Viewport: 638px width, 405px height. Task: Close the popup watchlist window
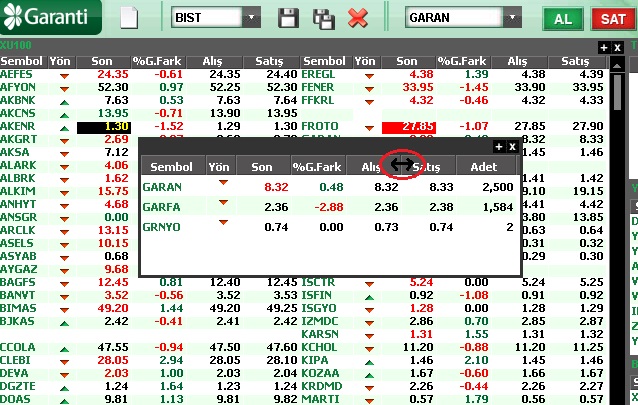512,147
